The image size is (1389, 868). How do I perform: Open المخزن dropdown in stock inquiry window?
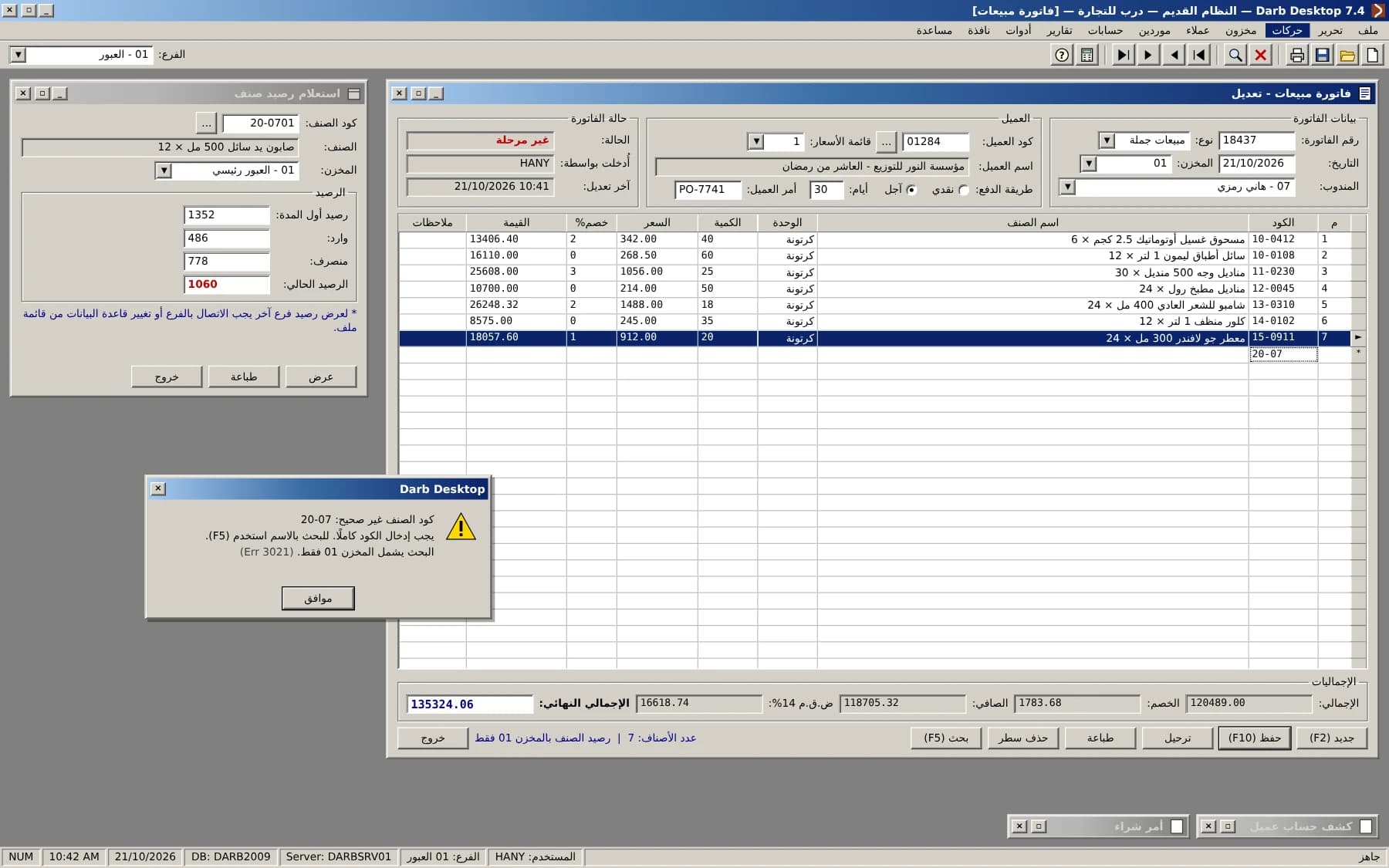(163, 171)
